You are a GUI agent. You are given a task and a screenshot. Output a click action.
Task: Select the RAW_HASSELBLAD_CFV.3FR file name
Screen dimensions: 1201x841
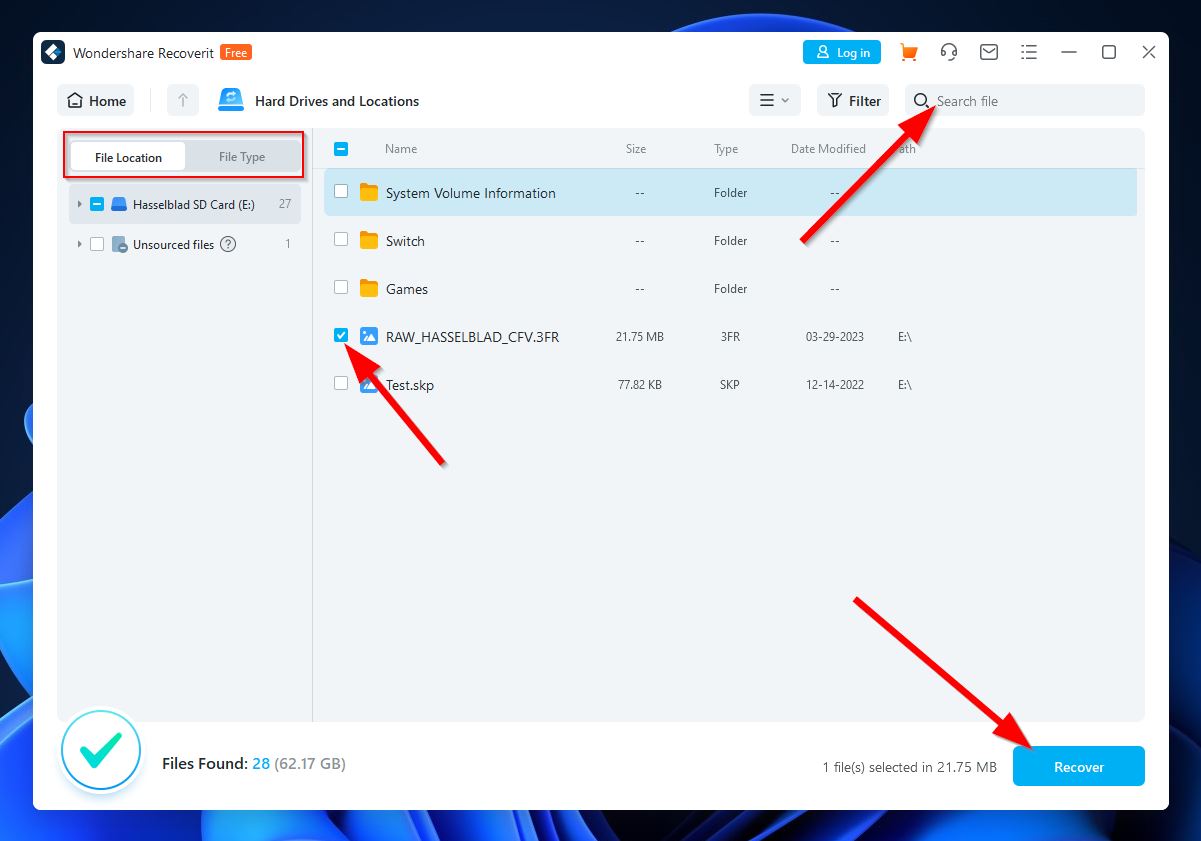[x=472, y=337]
